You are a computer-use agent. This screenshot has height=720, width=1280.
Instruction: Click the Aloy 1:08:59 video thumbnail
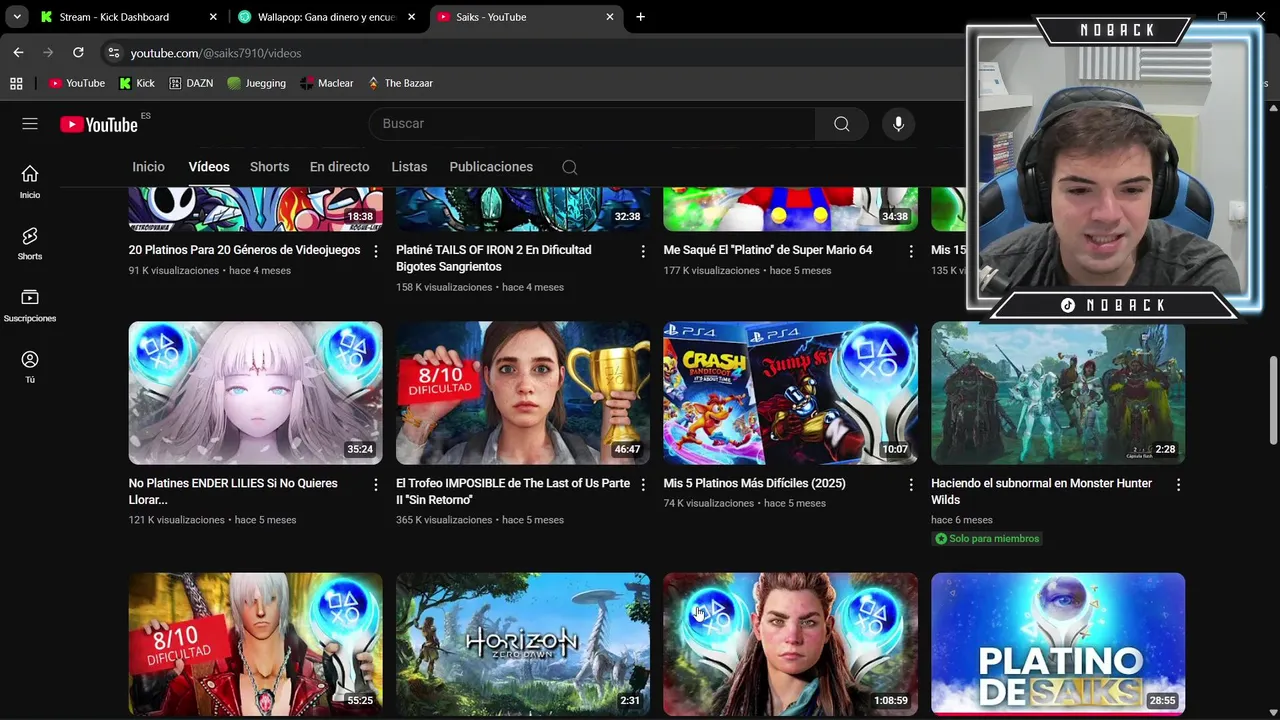(x=790, y=644)
